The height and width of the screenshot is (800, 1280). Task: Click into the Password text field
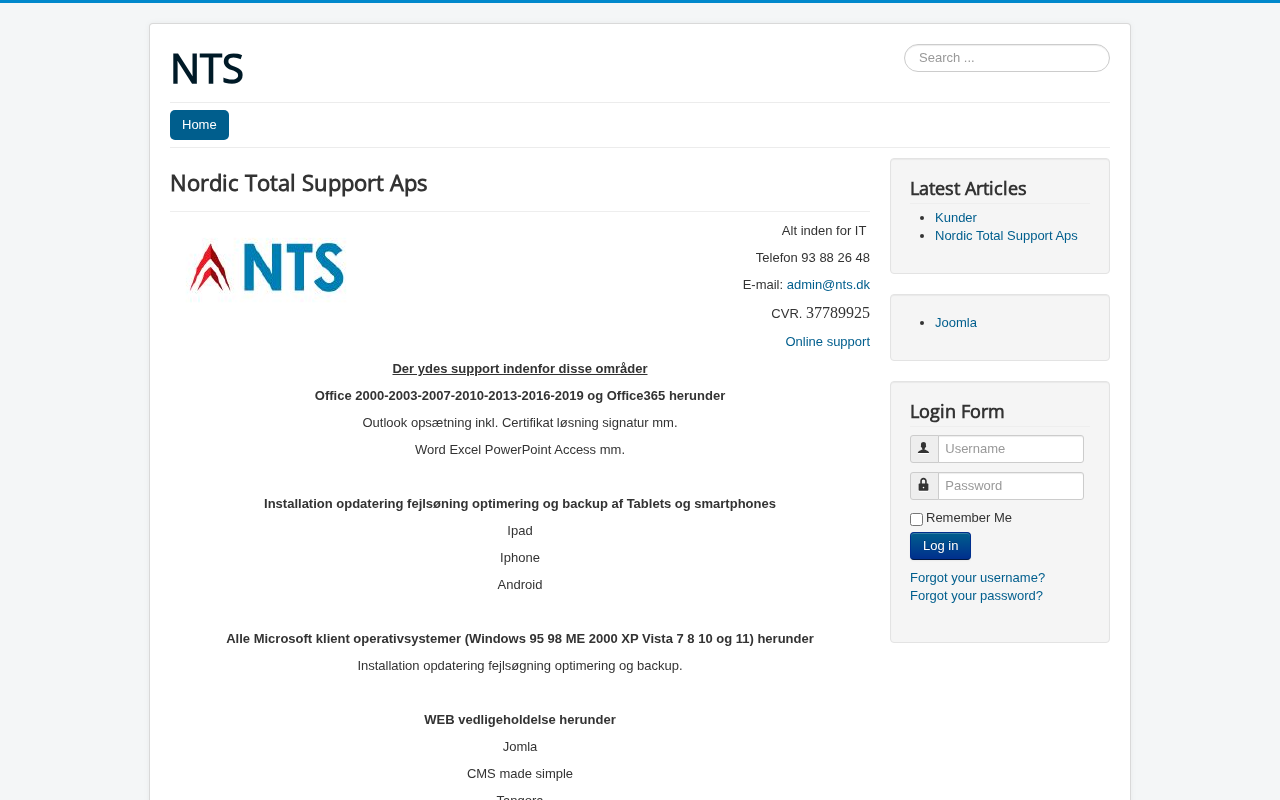[1010, 486]
